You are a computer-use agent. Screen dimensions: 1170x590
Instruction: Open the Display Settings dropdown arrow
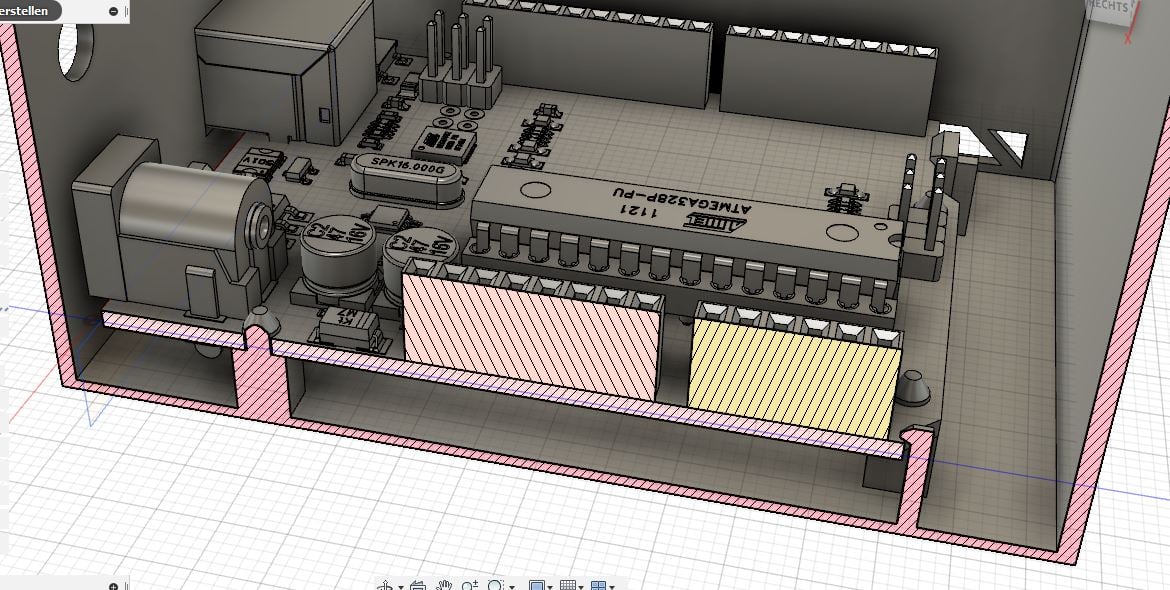(550, 587)
